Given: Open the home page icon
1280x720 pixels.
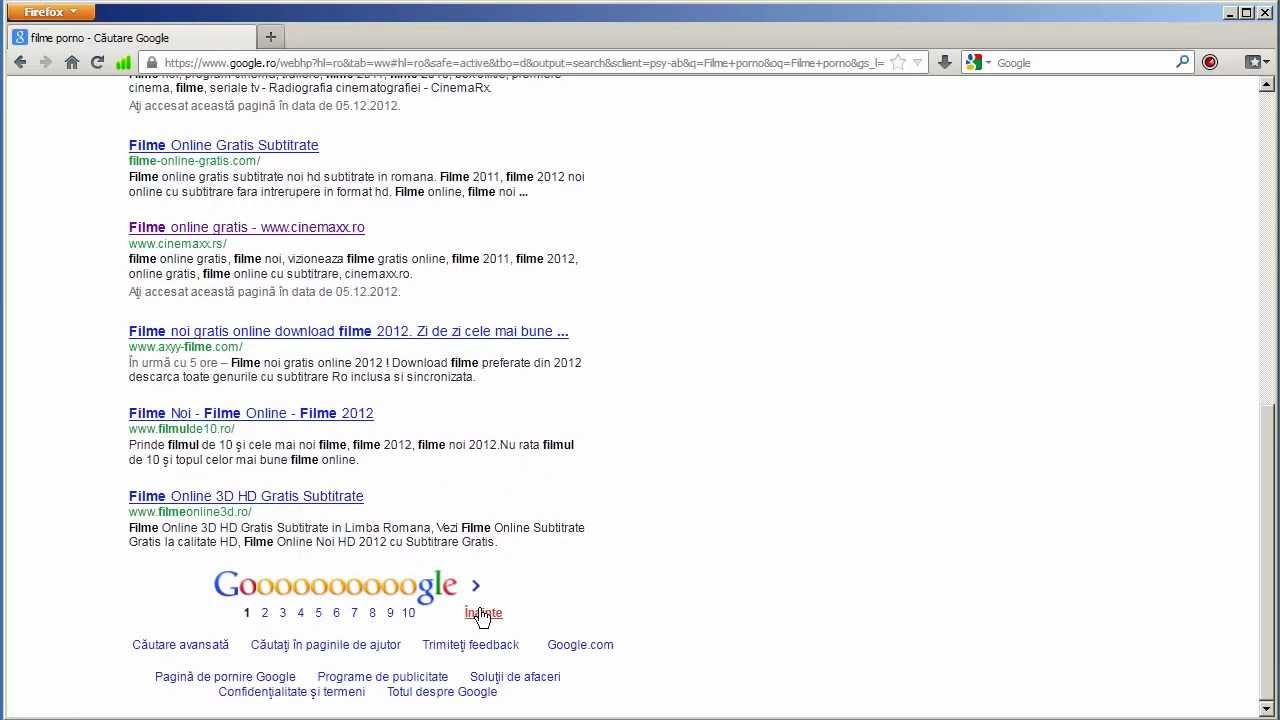Looking at the screenshot, I should 72,62.
